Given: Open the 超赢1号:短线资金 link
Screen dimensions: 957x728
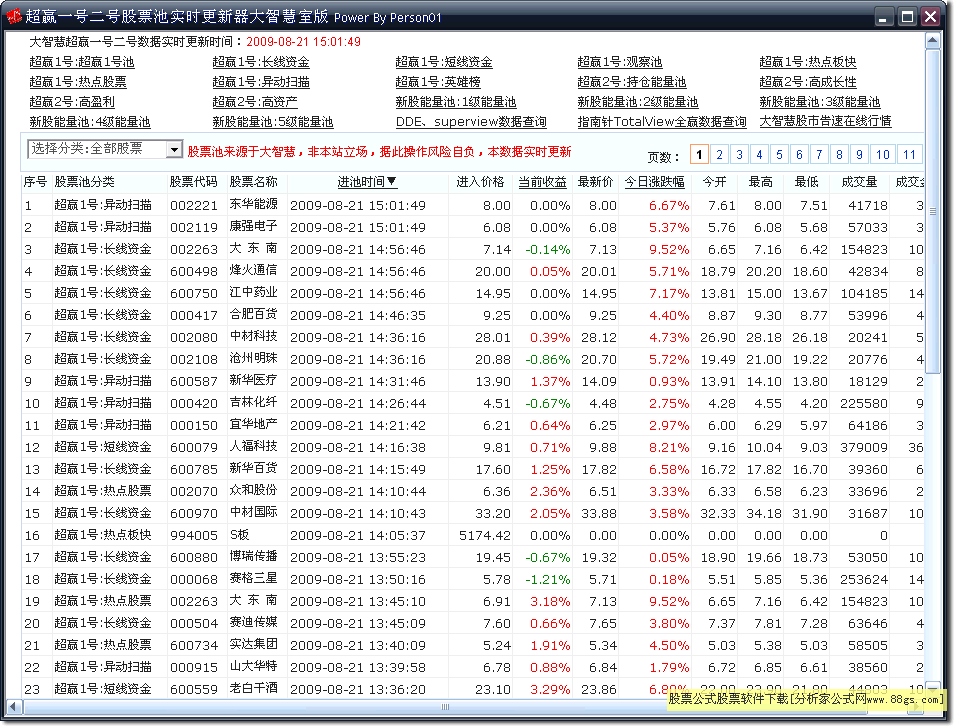Looking at the screenshot, I should coord(444,62).
